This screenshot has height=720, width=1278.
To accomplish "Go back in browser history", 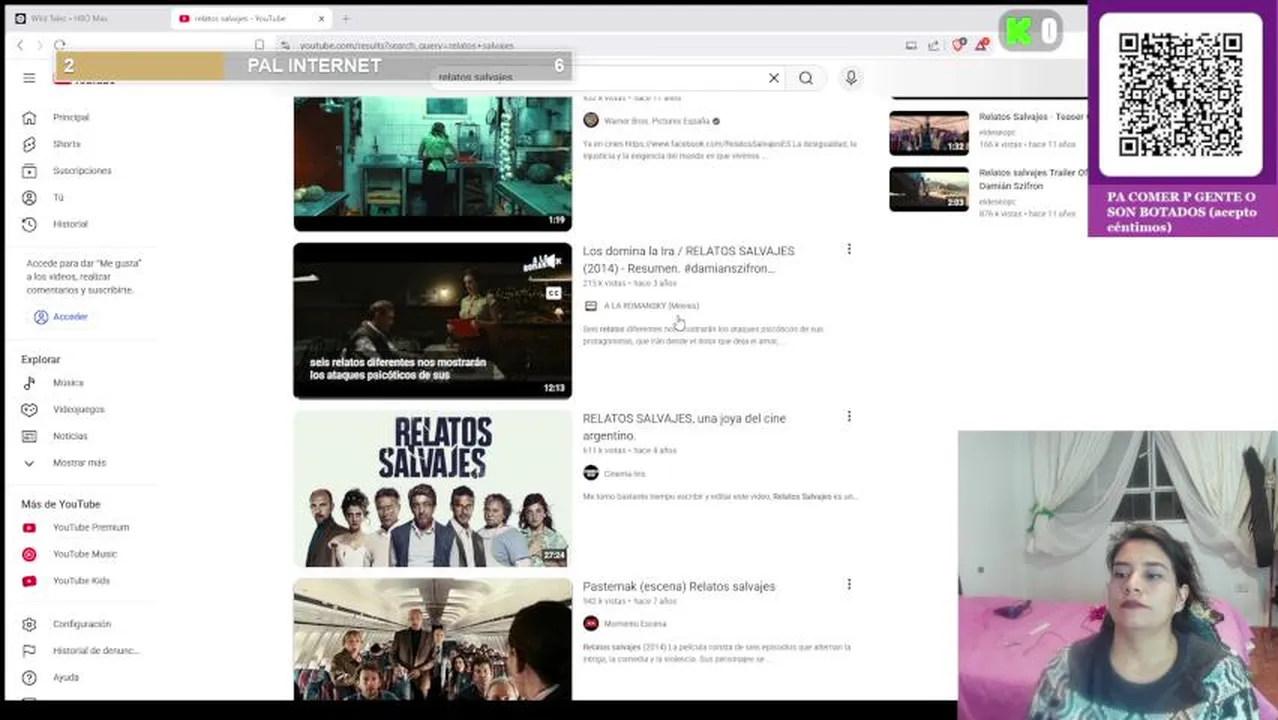I will 20,45.
